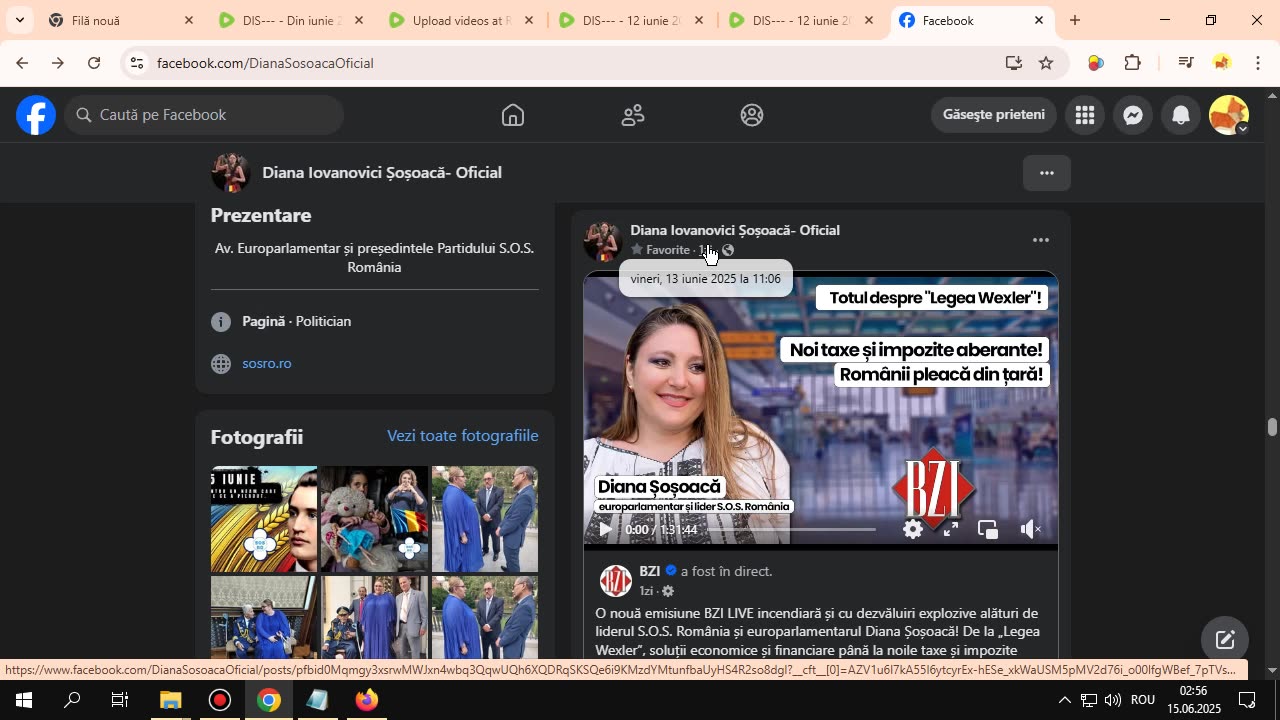
Task: Open new message compose button
Action: (x=1225, y=641)
